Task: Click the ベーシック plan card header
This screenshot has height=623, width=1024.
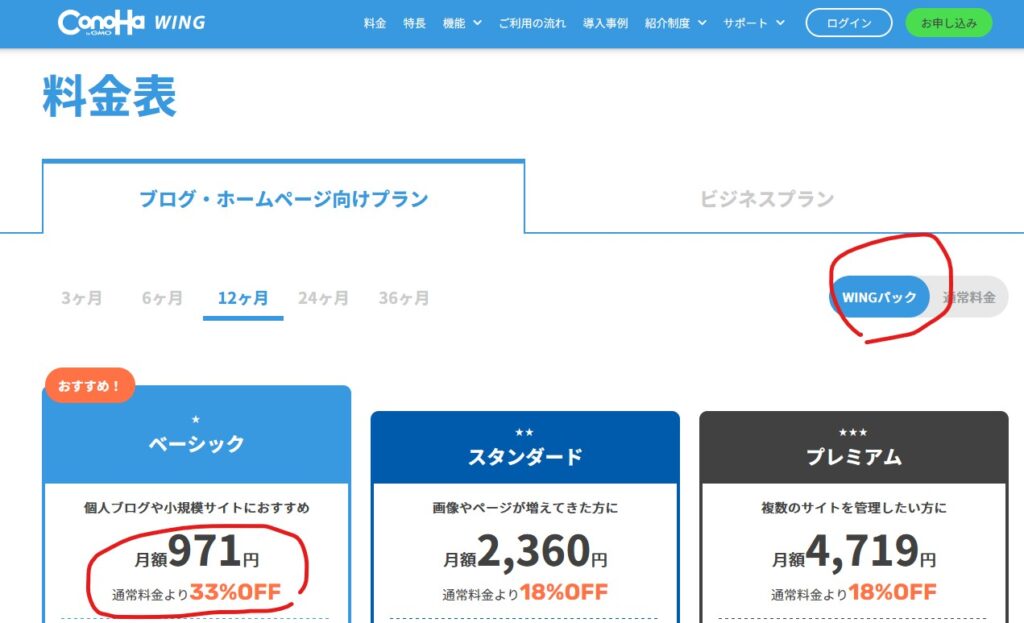Action: click(197, 443)
